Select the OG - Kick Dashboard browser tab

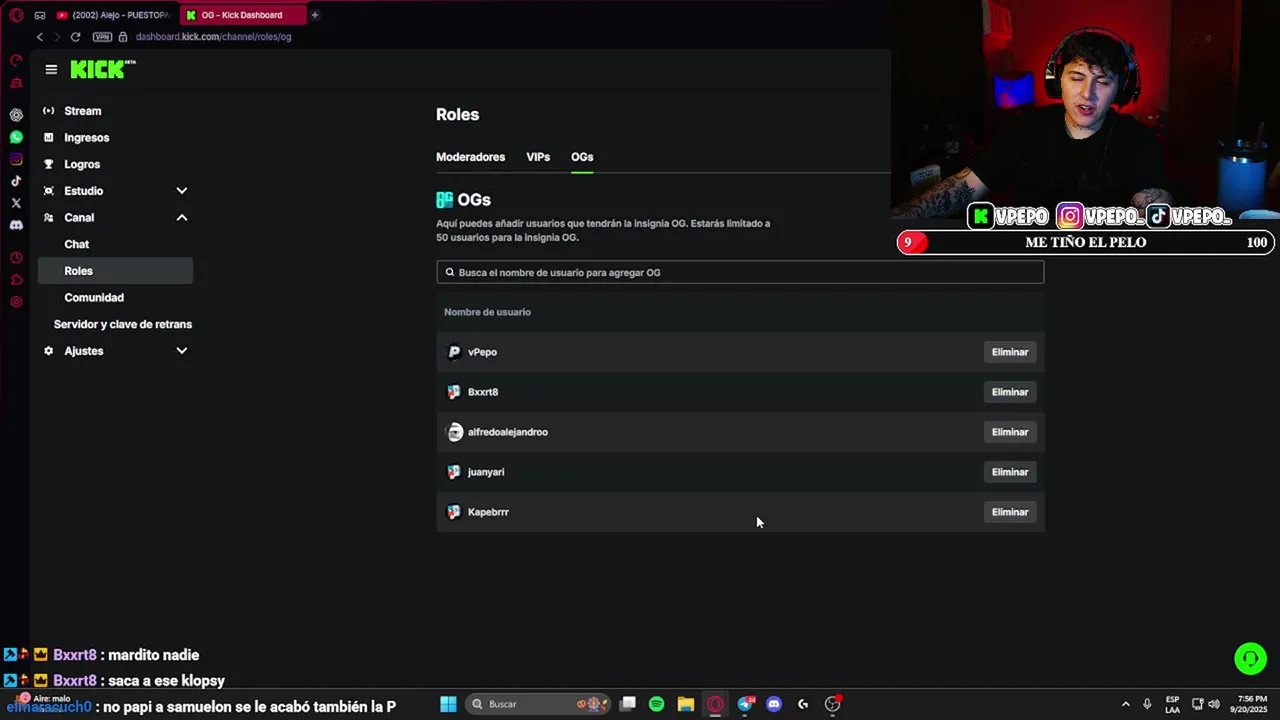coord(242,15)
